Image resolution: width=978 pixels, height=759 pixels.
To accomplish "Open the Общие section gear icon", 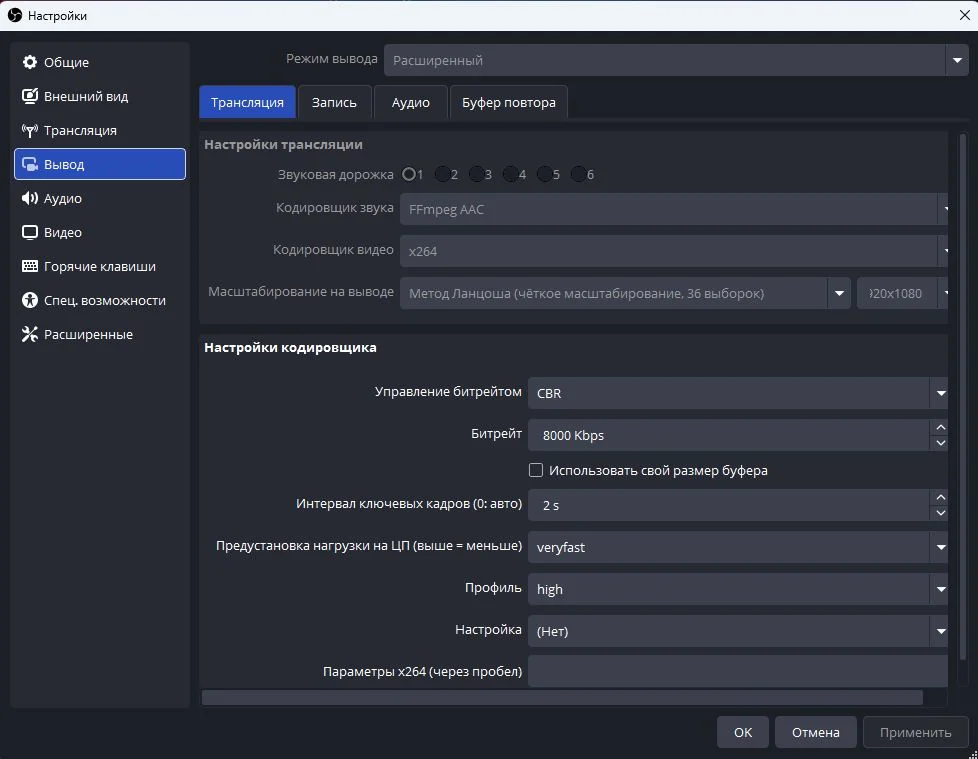I will coord(29,62).
